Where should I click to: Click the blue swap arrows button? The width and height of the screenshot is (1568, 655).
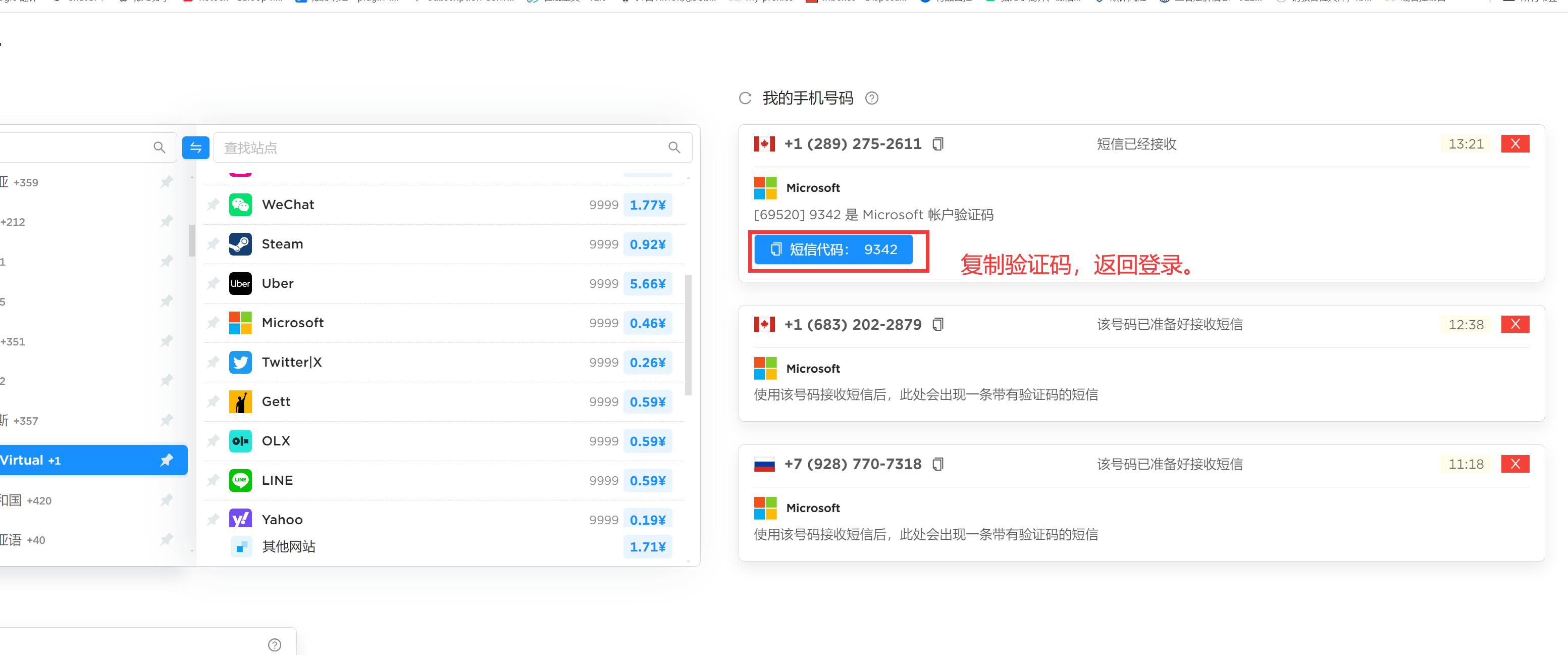[x=195, y=147]
